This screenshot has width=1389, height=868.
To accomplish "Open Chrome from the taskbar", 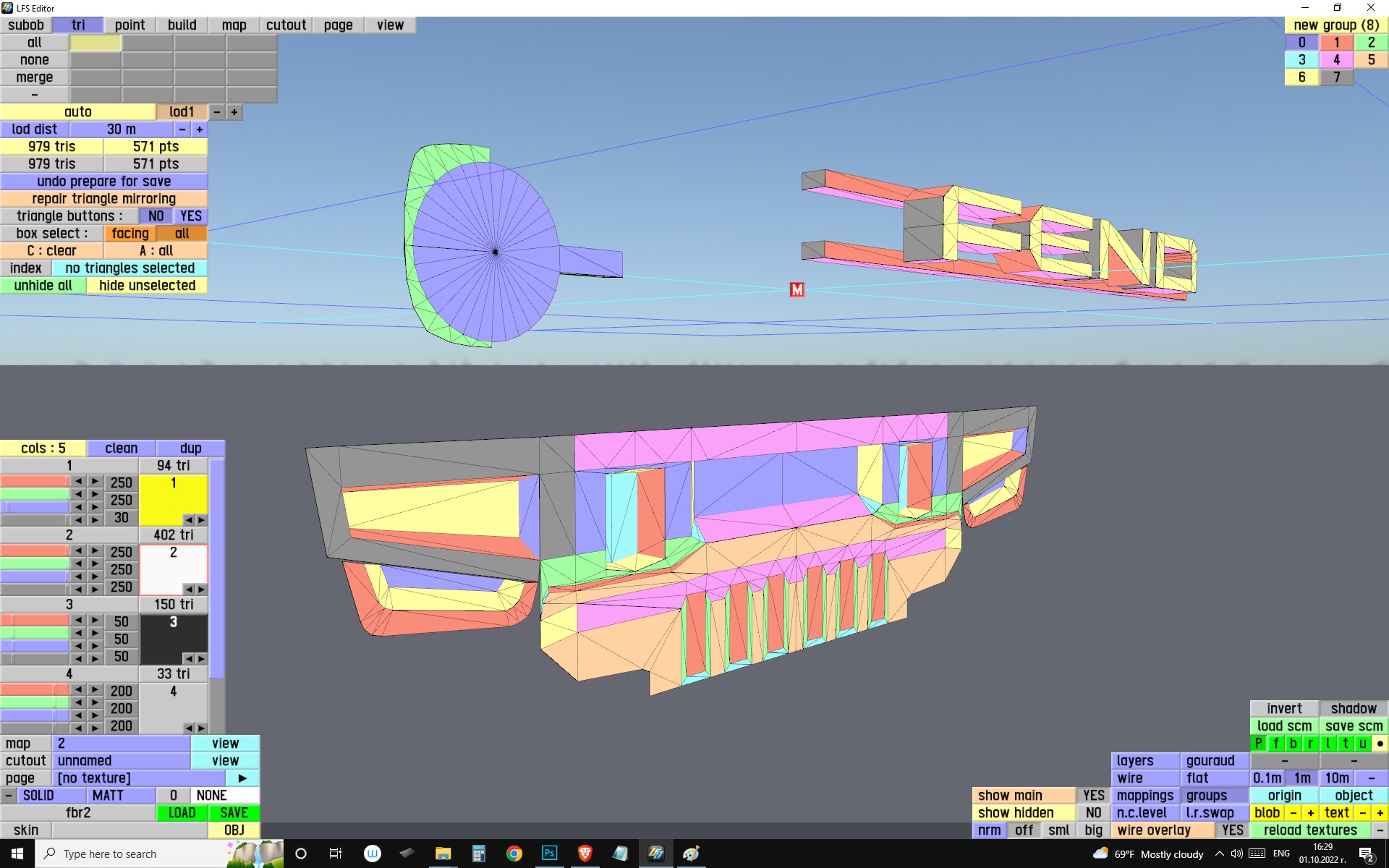I will 514,854.
